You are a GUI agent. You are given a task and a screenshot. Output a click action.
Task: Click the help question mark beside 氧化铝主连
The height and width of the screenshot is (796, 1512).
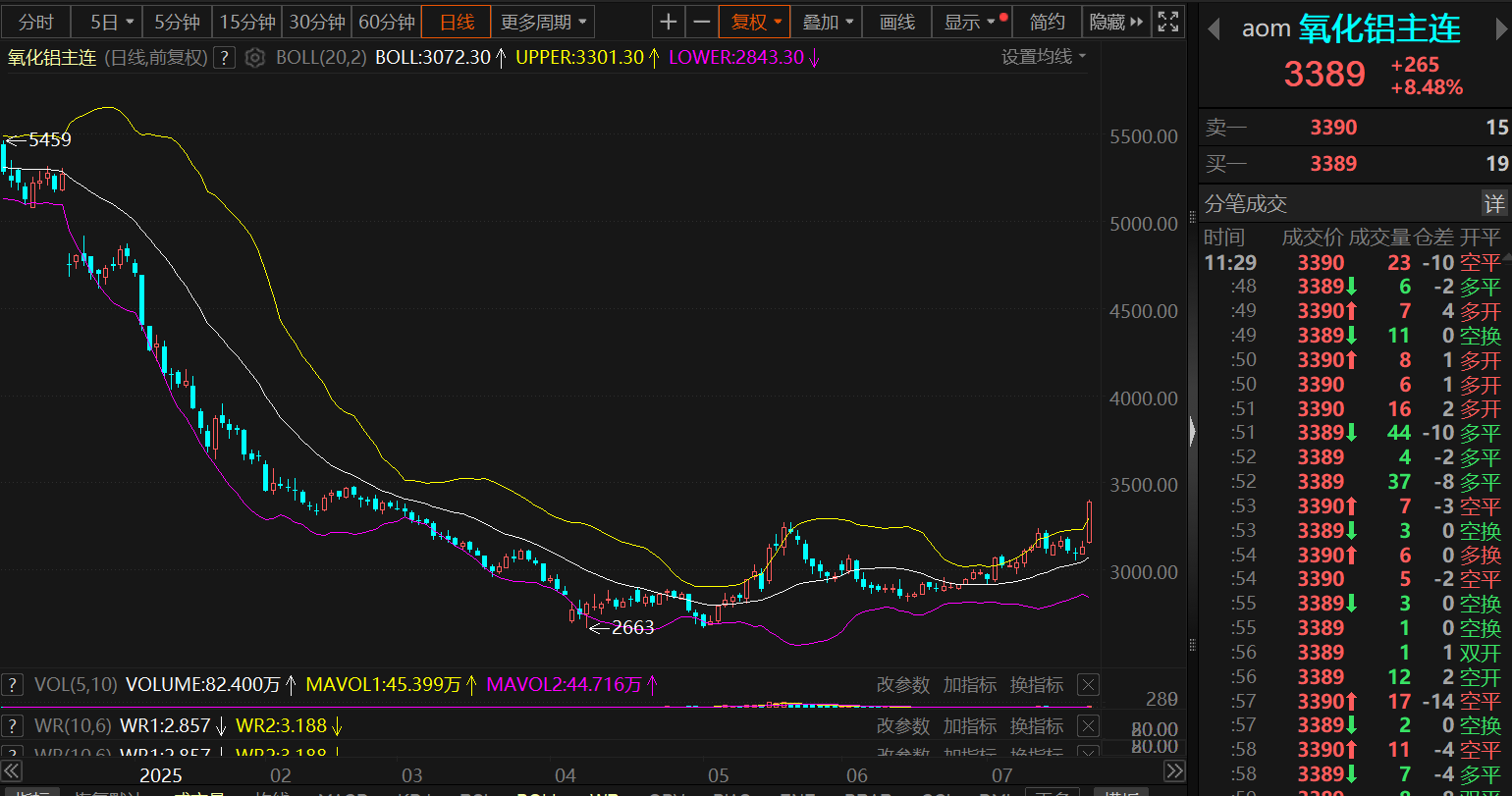[x=224, y=58]
